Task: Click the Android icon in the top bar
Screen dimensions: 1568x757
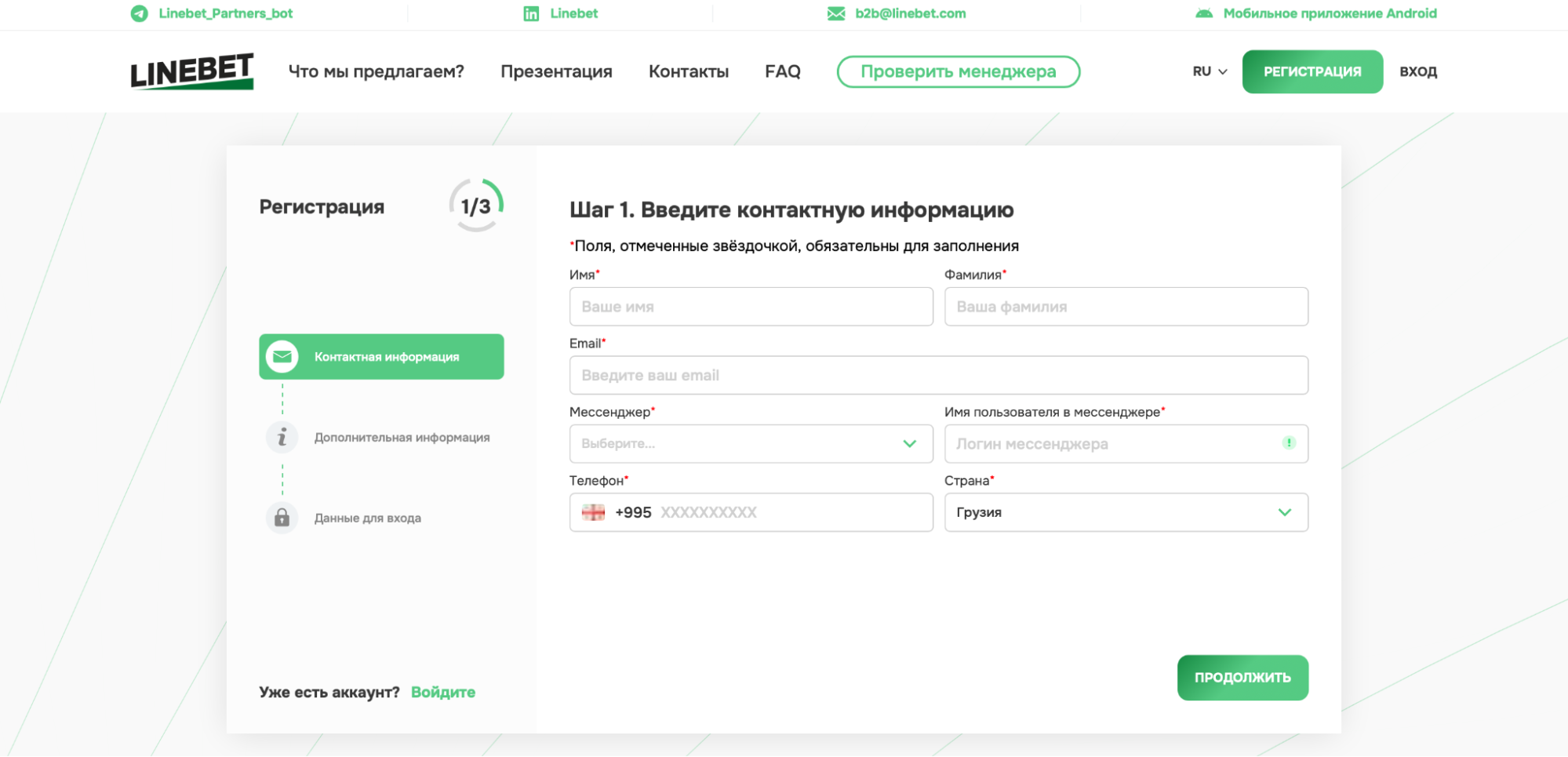Action: (1204, 13)
